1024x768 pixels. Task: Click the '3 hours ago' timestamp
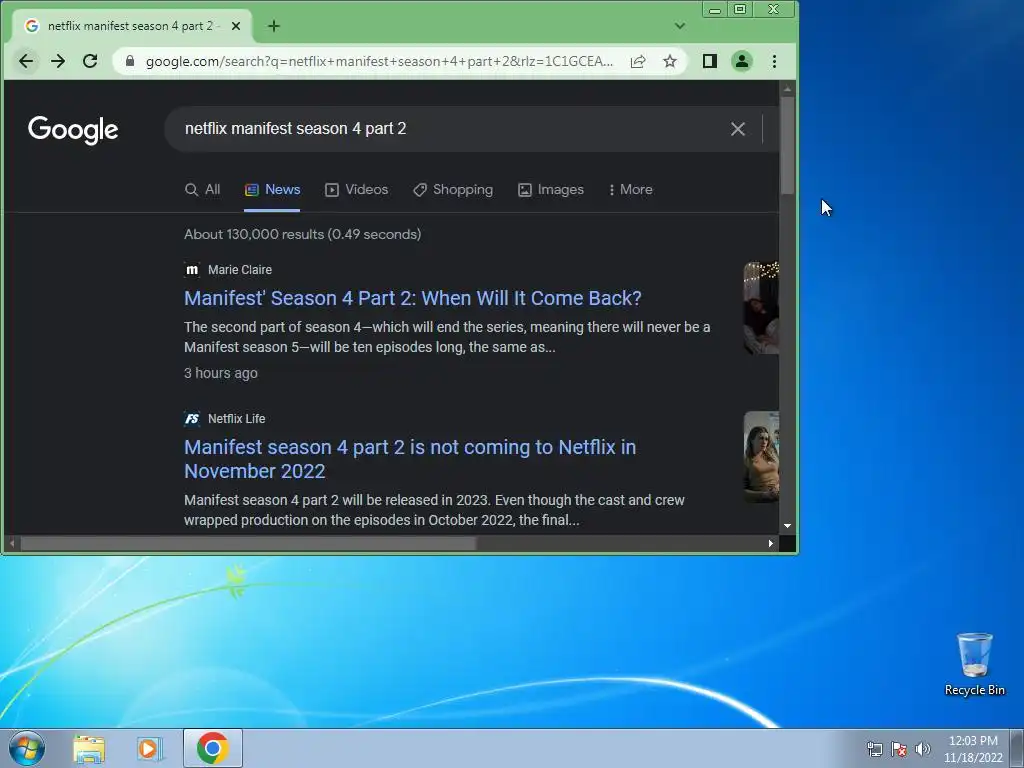click(x=221, y=374)
